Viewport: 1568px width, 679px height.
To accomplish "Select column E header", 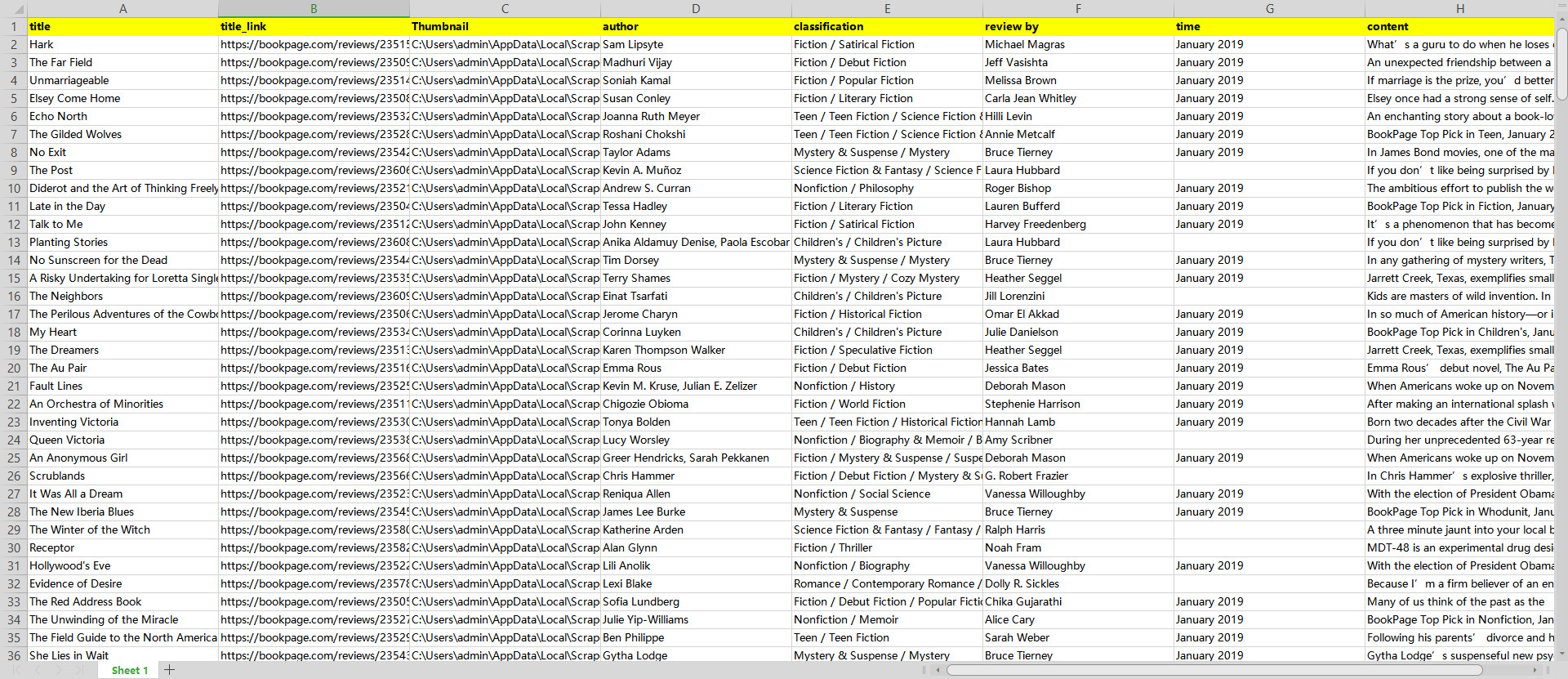I will pyautogui.click(x=888, y=8).
